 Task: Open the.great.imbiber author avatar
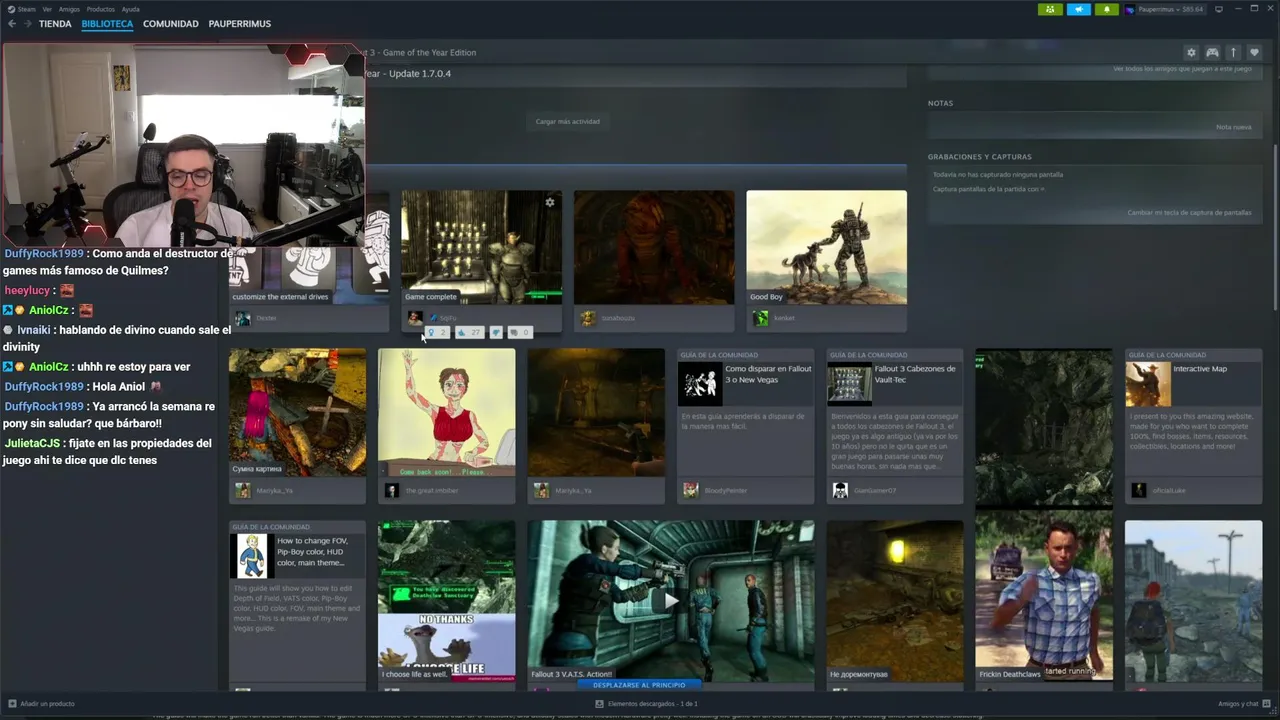pyautogui.click(x=392, y=490)
